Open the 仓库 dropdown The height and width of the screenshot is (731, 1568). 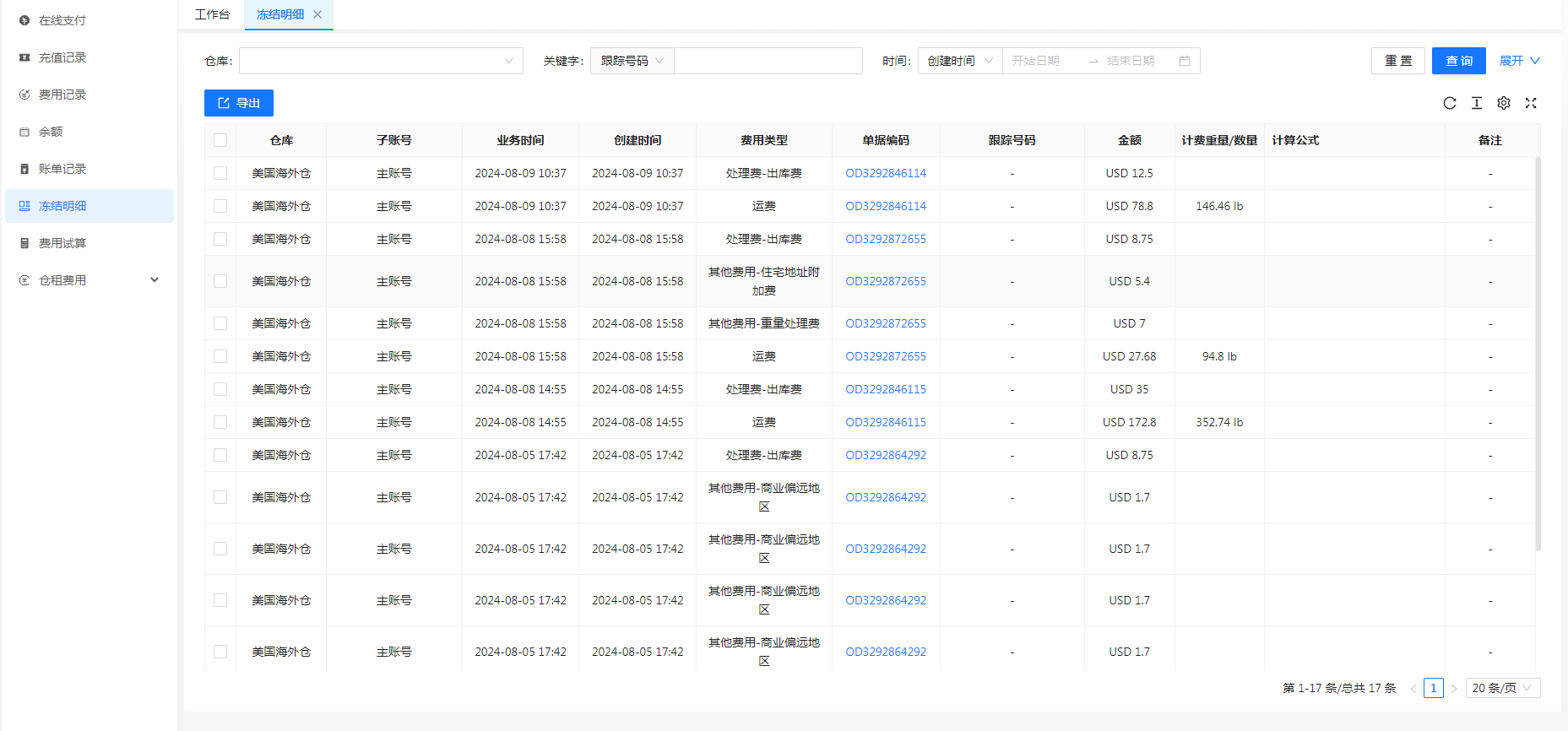click(381, 61)
